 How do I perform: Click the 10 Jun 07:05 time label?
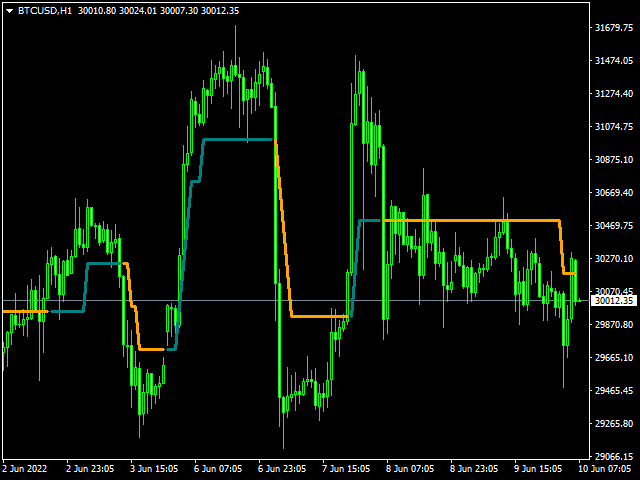coord(604,469)
